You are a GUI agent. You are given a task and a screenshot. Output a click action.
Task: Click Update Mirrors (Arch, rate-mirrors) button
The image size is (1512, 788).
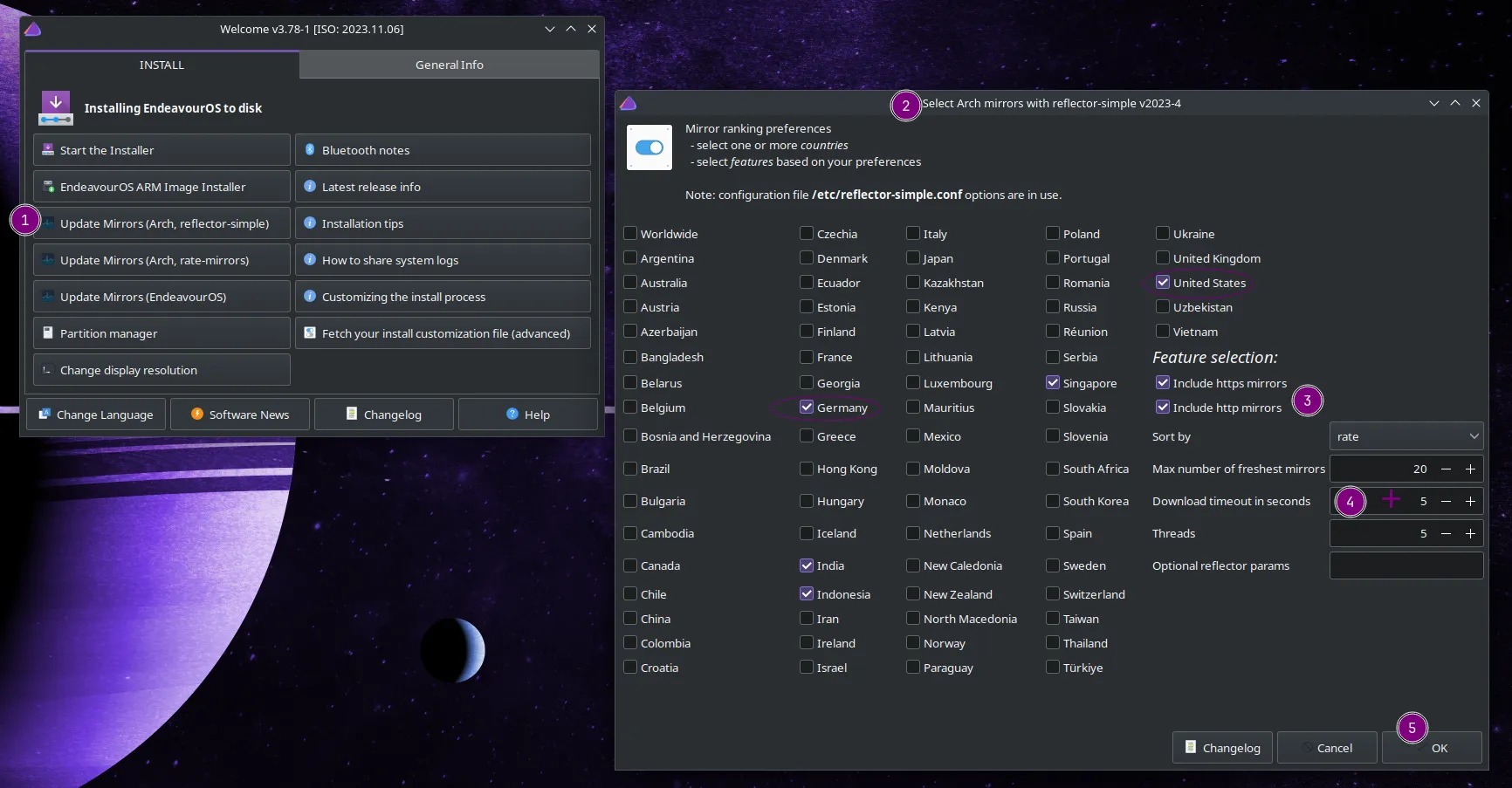162,260
